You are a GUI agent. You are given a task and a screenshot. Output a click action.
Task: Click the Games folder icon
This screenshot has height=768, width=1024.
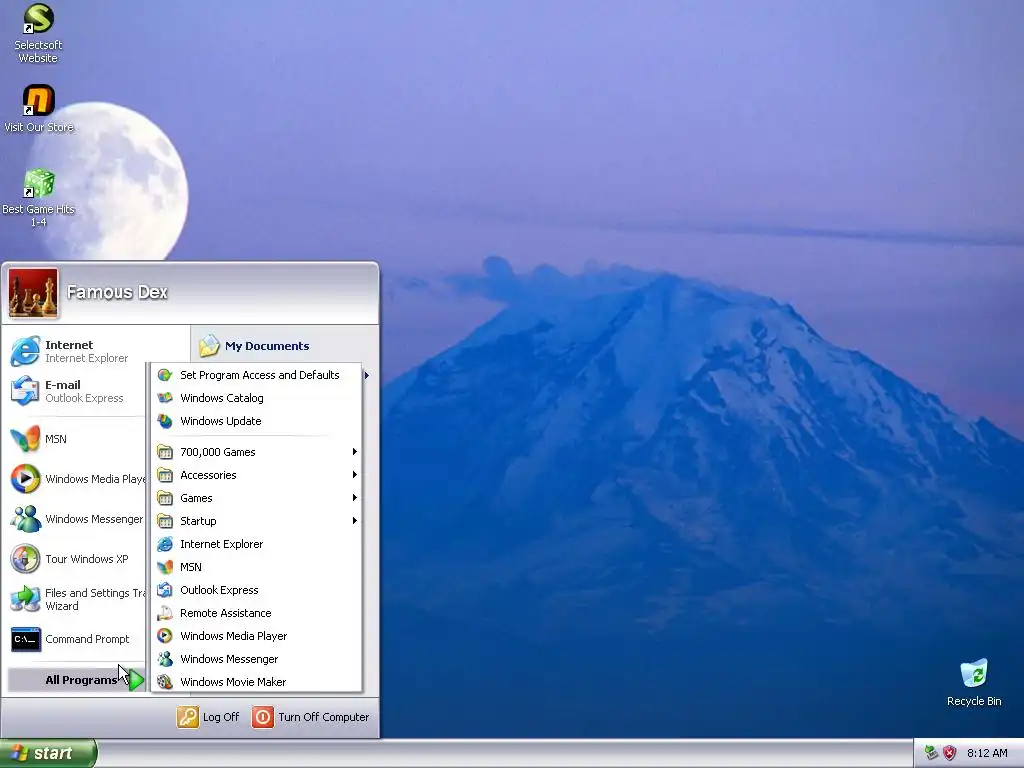pos(165,498)
